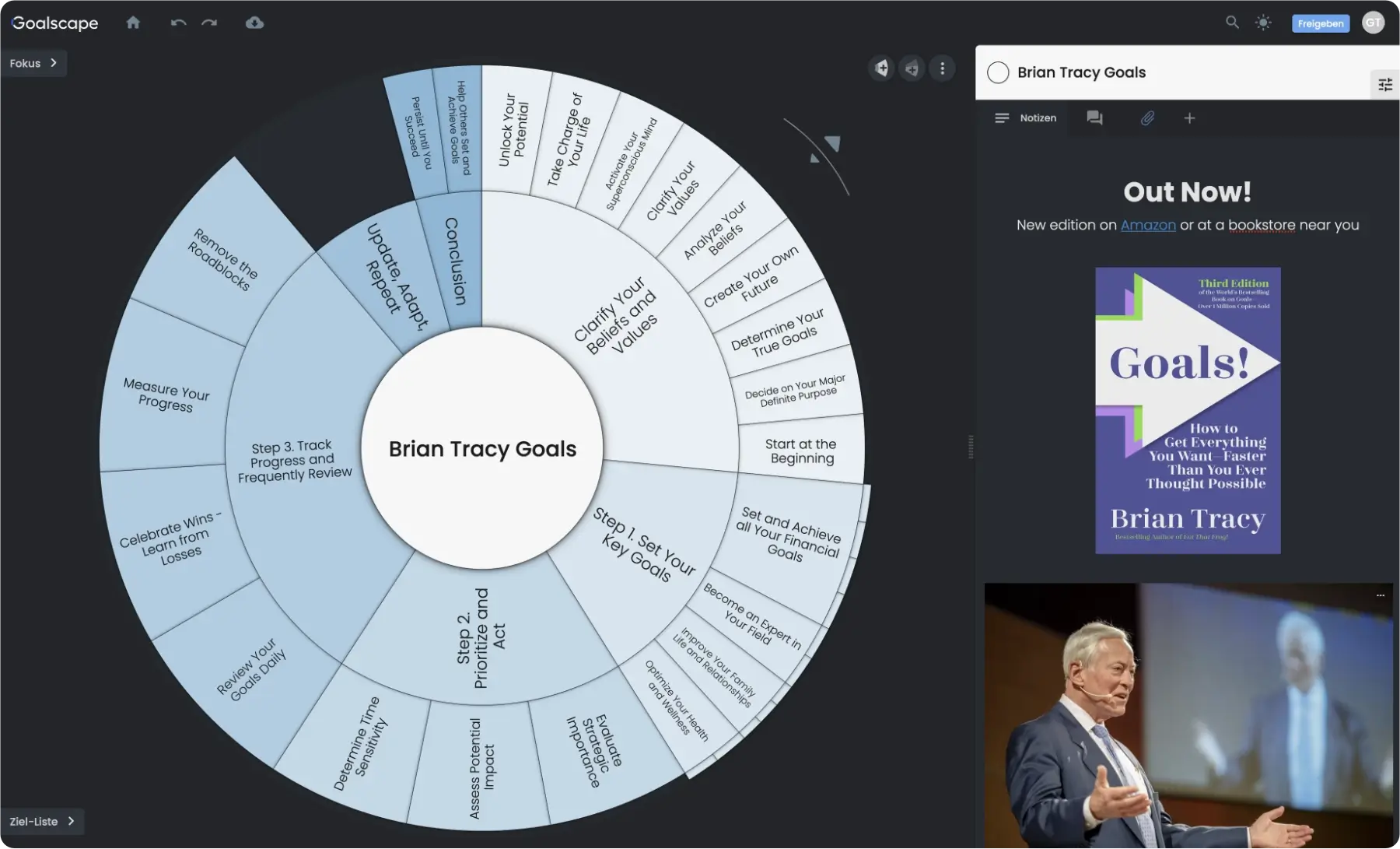
Task: Undo the last change
Action: click(178, 23)
